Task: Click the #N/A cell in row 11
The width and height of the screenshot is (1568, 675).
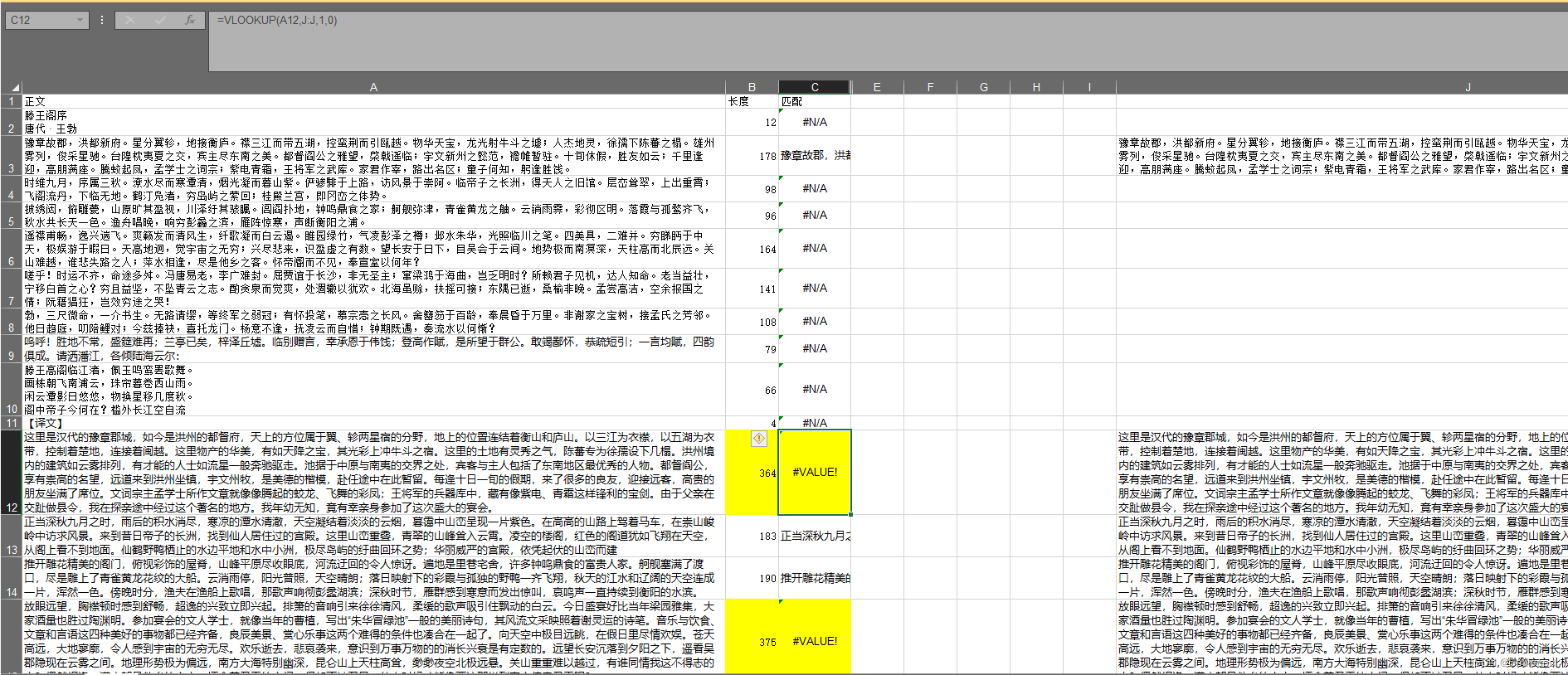Action: (x=815, y=423)
